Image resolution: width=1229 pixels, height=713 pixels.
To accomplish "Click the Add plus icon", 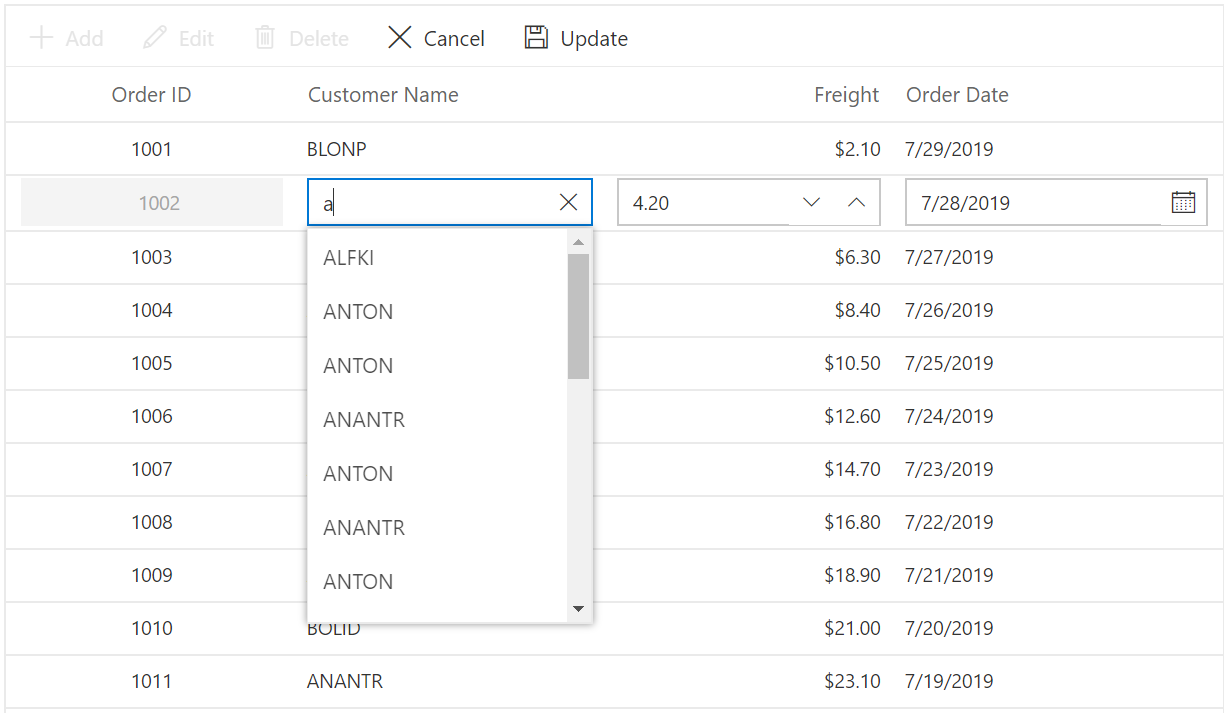I will point(41,38).
